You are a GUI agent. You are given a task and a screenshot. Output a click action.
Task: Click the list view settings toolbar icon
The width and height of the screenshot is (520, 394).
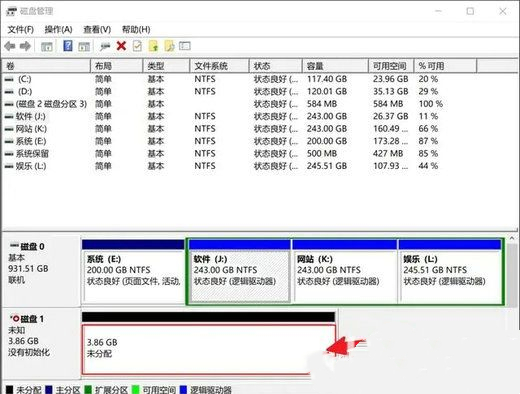tap(185, 46)
